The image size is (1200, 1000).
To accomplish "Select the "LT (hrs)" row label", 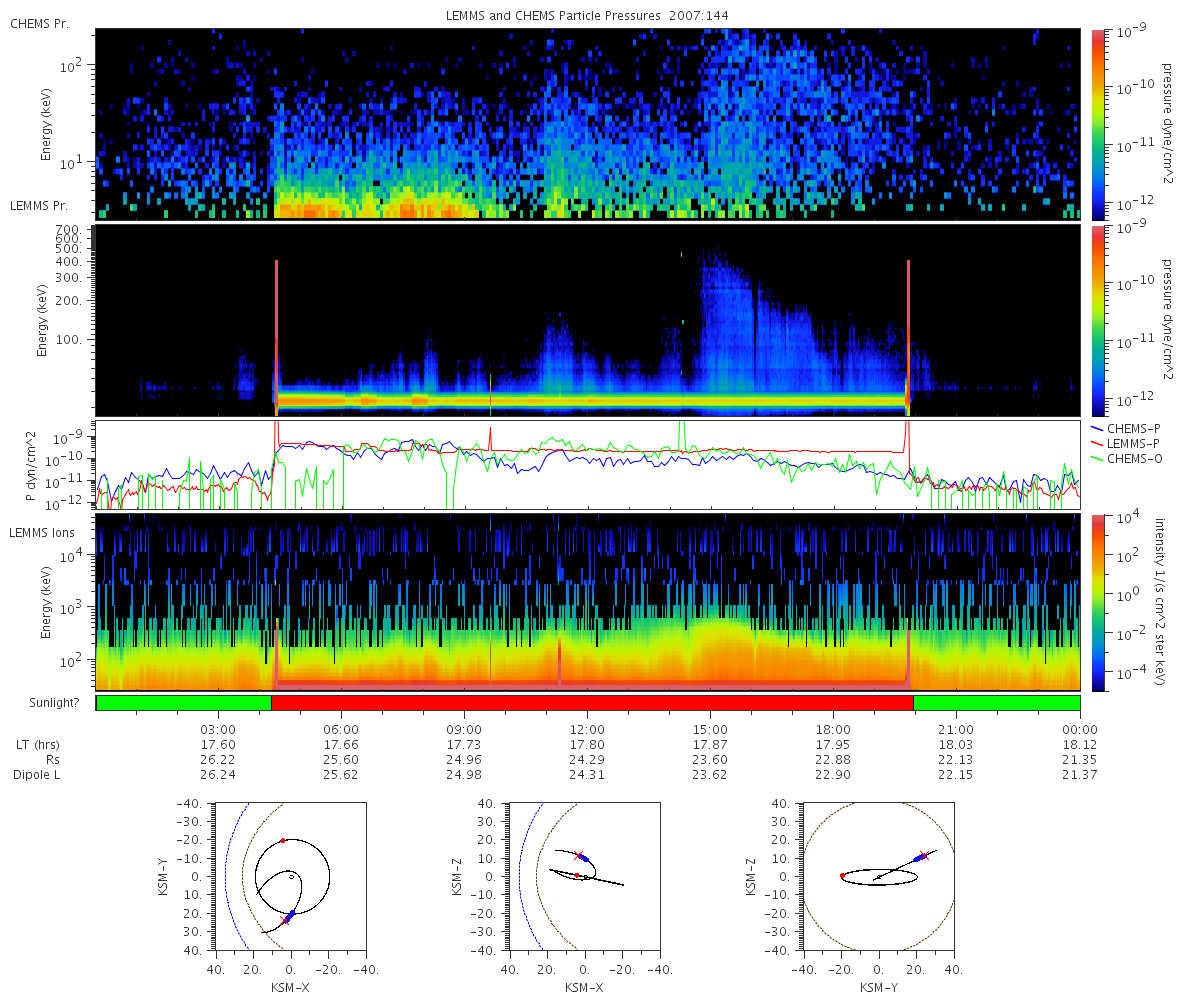I will (x=38, y=745).
